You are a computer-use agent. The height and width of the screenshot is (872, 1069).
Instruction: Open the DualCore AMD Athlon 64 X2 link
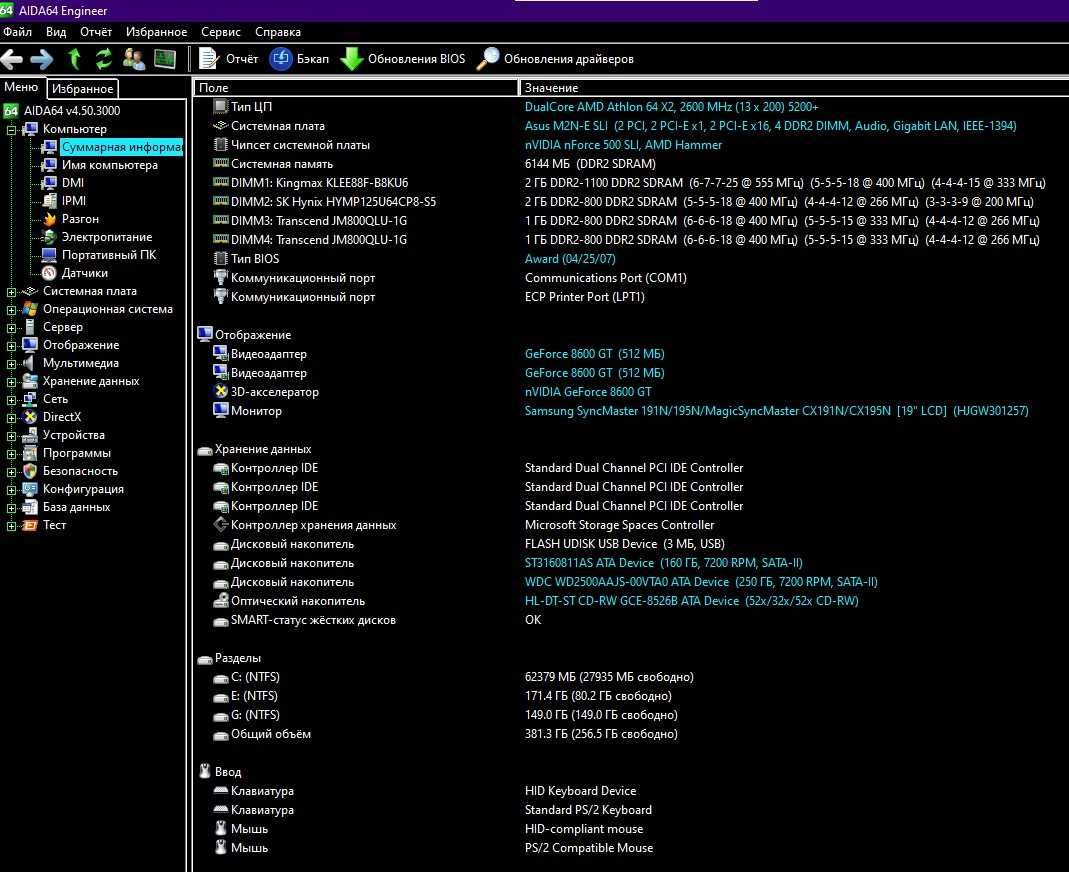click(672, 107)
